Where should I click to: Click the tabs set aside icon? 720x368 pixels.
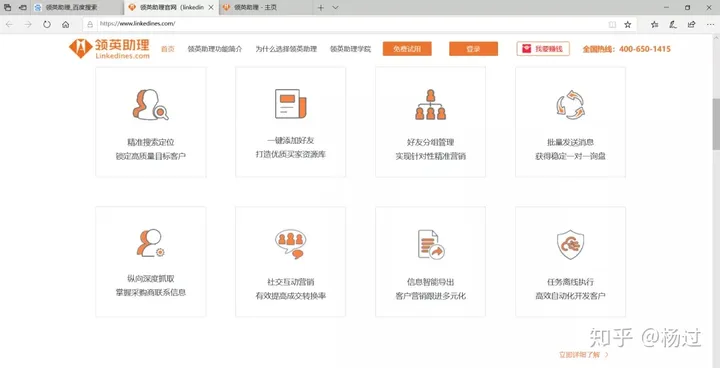point(7,7)
